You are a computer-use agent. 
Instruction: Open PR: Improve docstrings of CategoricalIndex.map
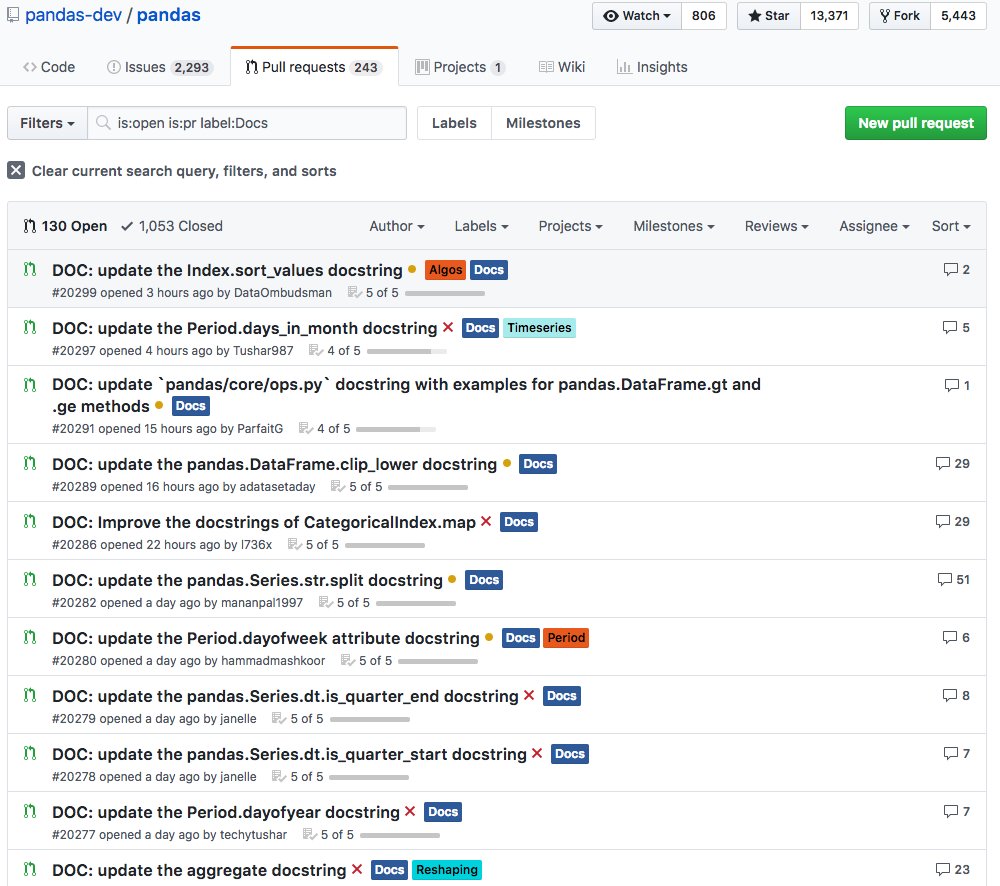264,522
